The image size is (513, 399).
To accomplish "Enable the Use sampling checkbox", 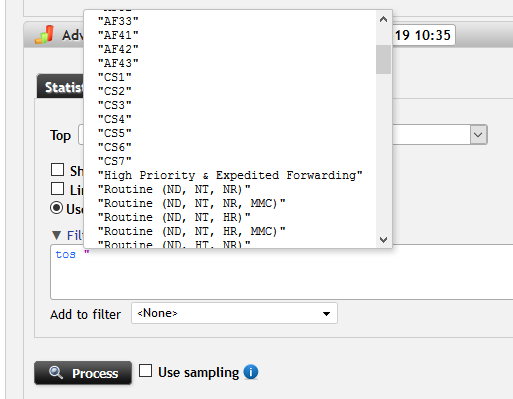I will coord(145,371).
